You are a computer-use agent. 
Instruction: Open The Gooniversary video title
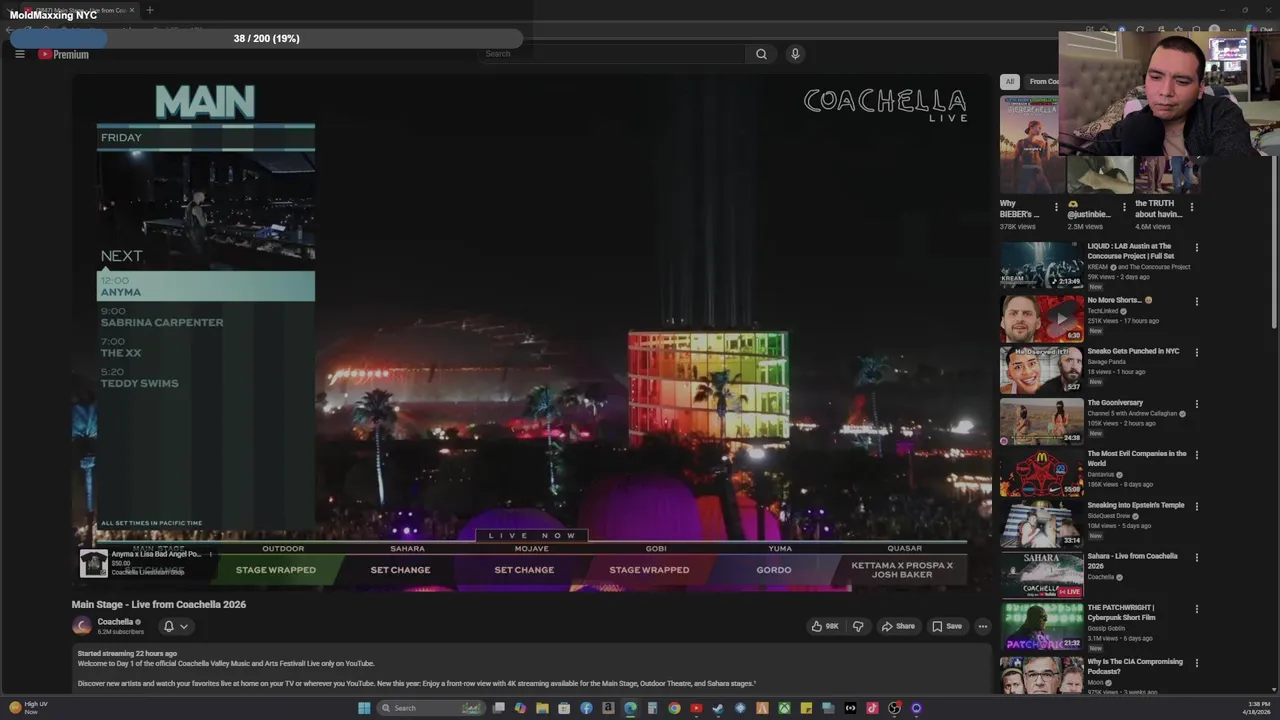click(x=1115, y=403)
